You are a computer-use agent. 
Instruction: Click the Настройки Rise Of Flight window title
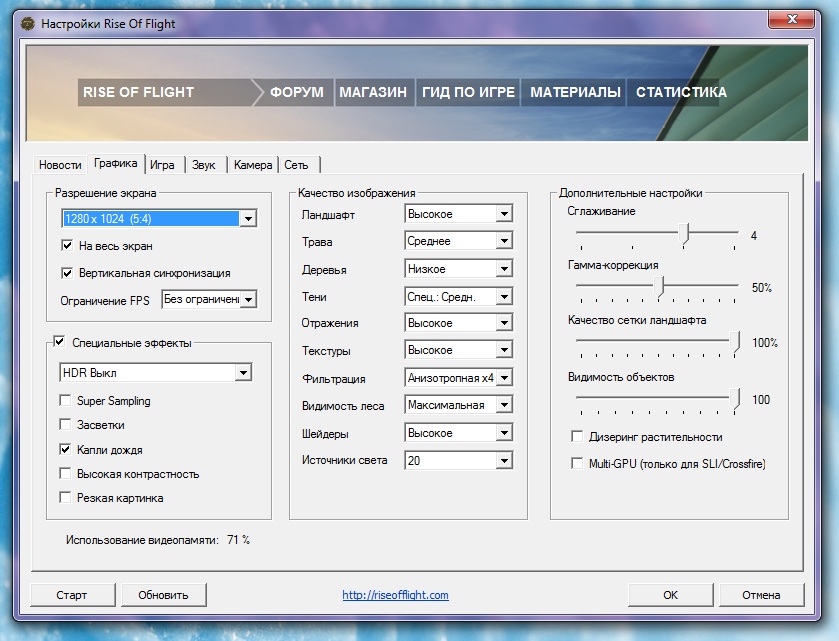pos(108,24)
